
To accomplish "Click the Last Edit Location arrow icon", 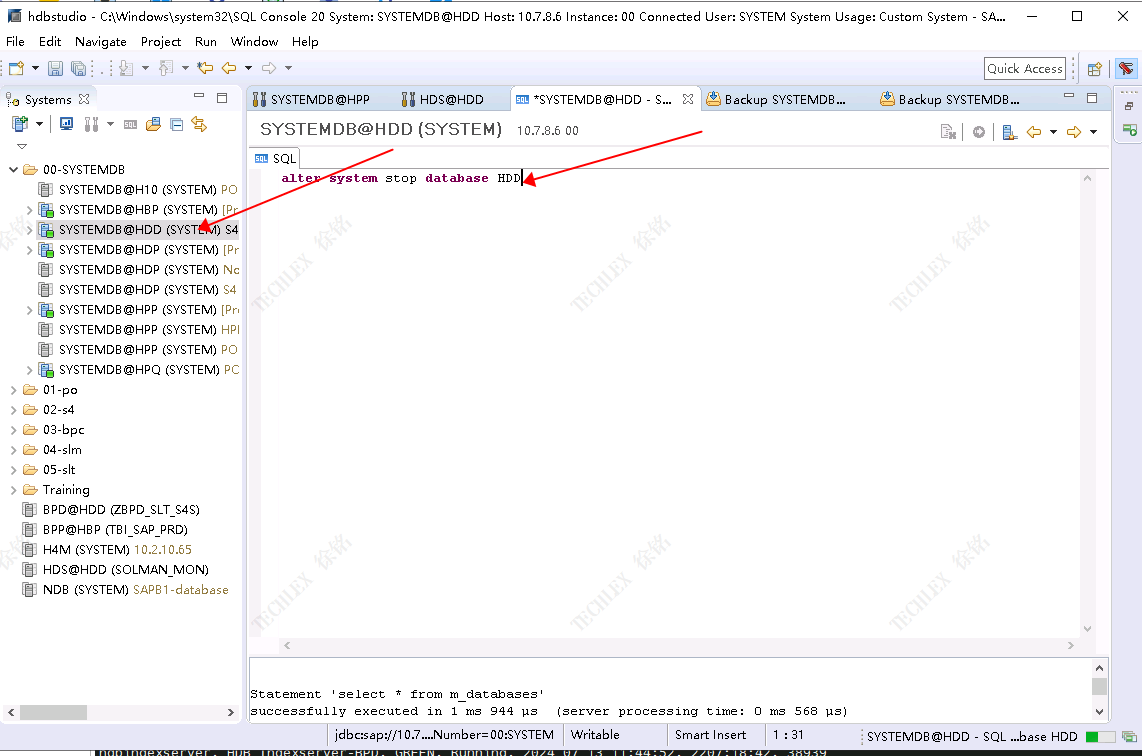I will click(205, 68).
